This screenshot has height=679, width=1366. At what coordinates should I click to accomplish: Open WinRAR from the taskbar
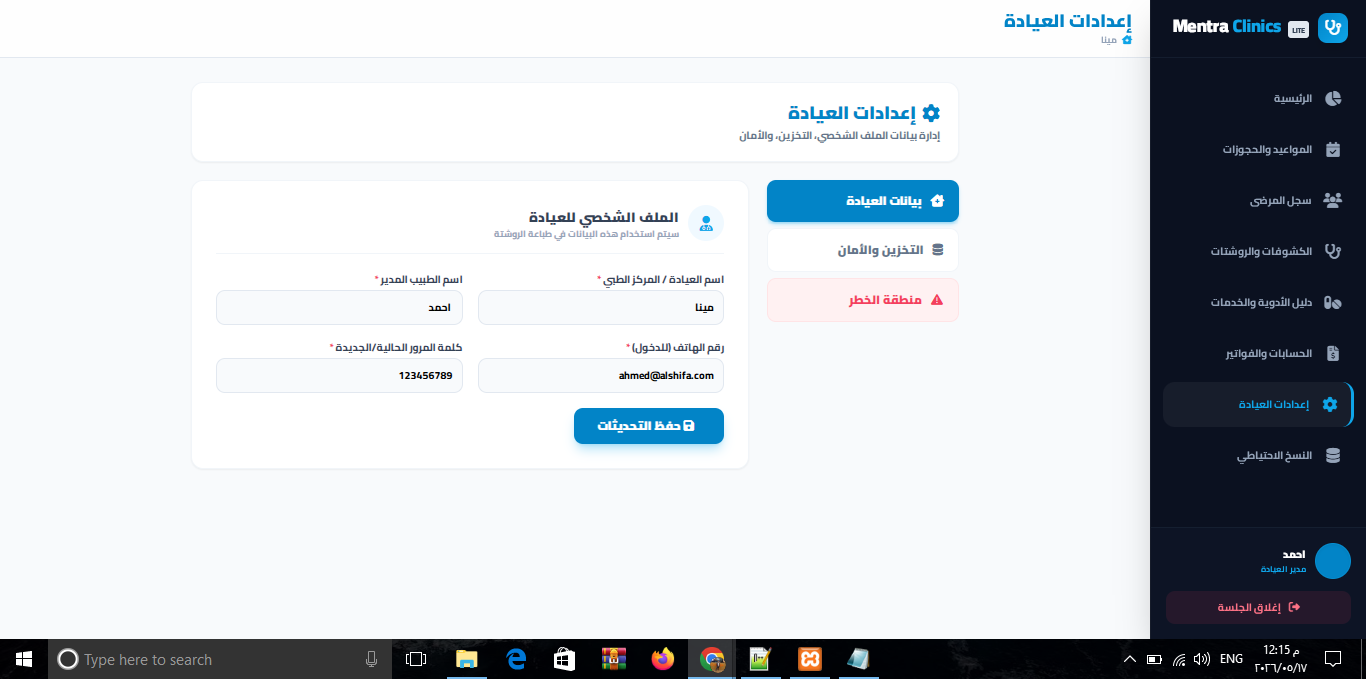pyautogui.click(x=613, y=659)
